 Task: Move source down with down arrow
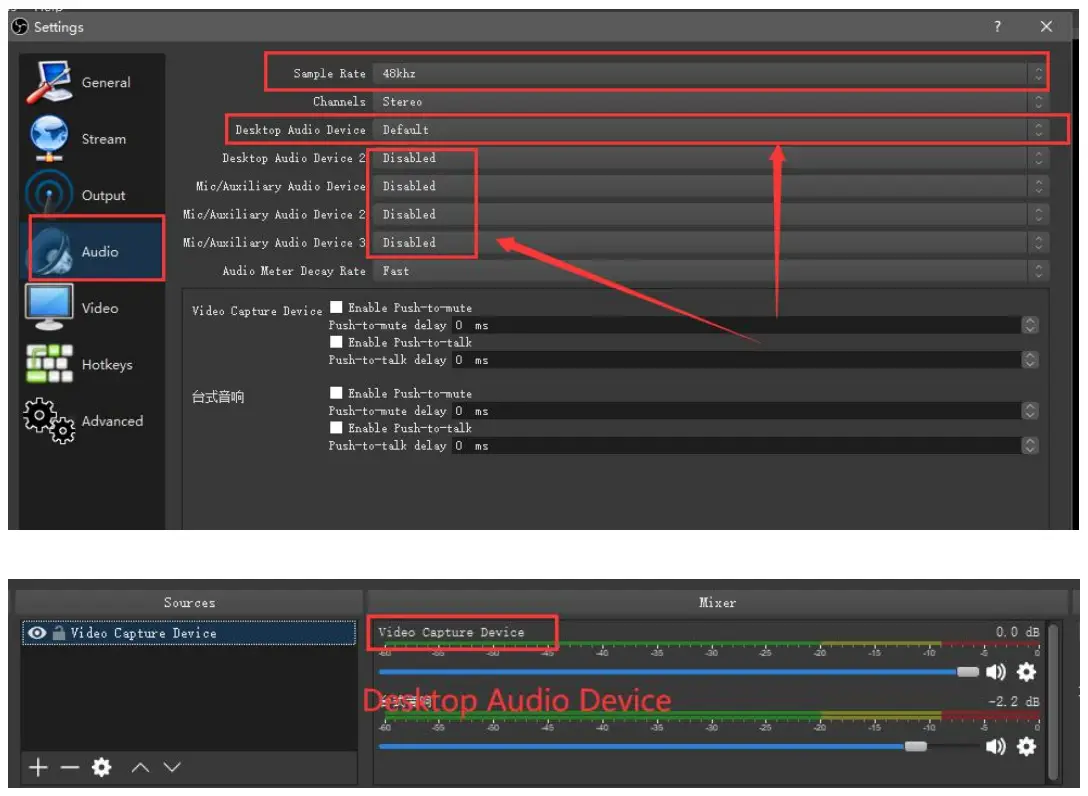pos(172,767)
